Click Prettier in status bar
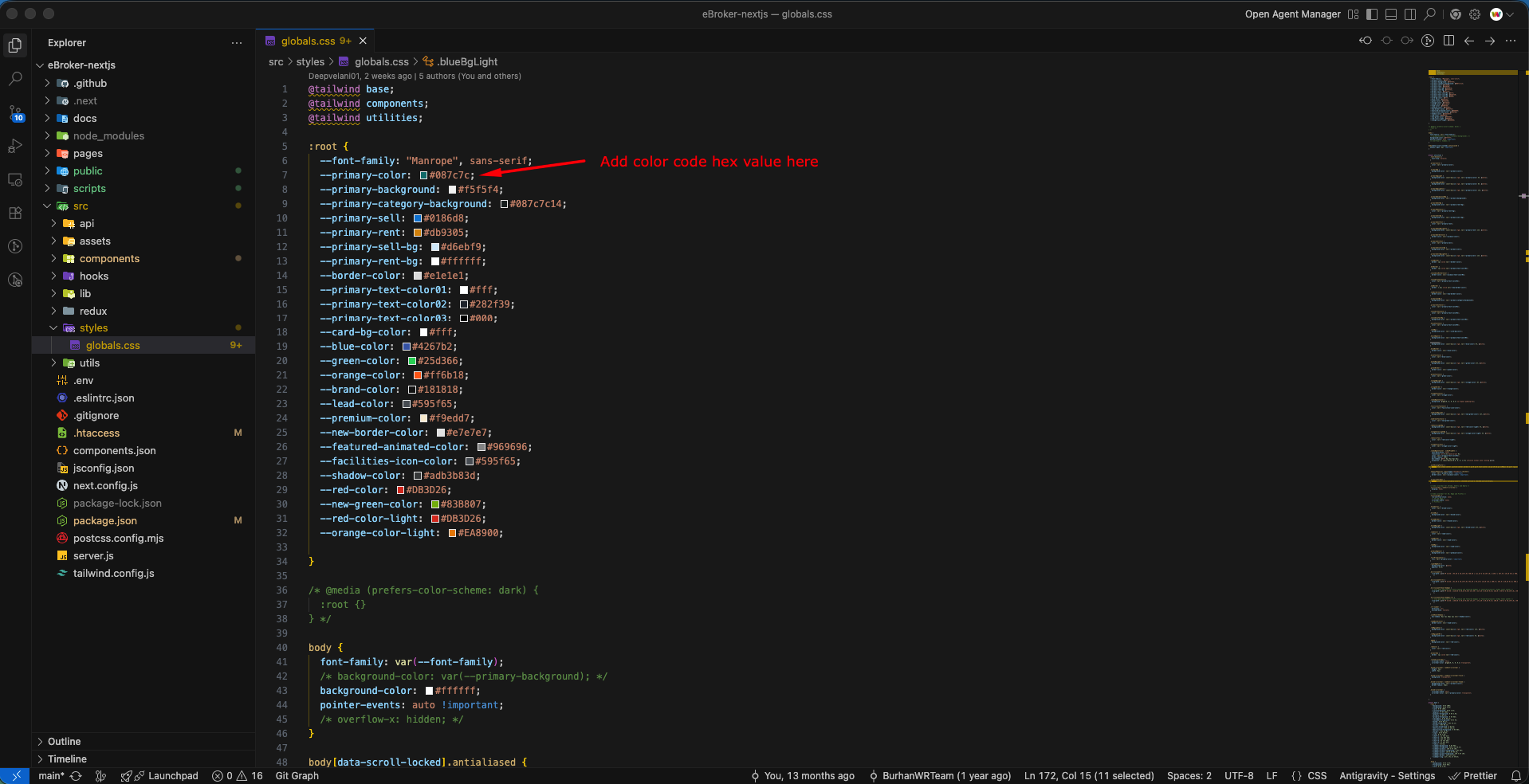This screenshot has width=1529, height=784. click(1472, 775)
